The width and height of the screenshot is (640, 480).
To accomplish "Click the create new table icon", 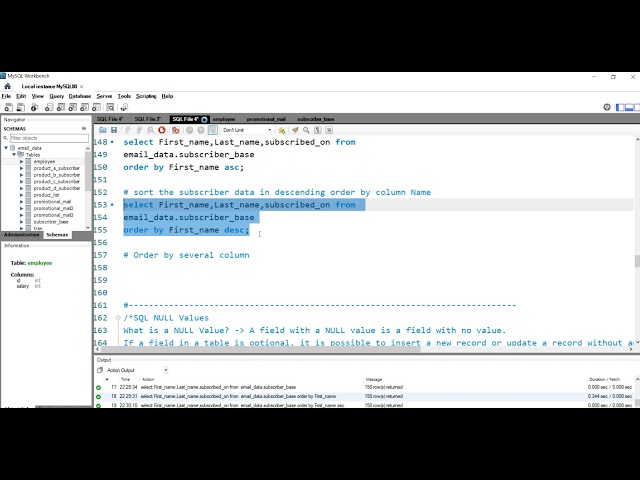I will 61,107.
